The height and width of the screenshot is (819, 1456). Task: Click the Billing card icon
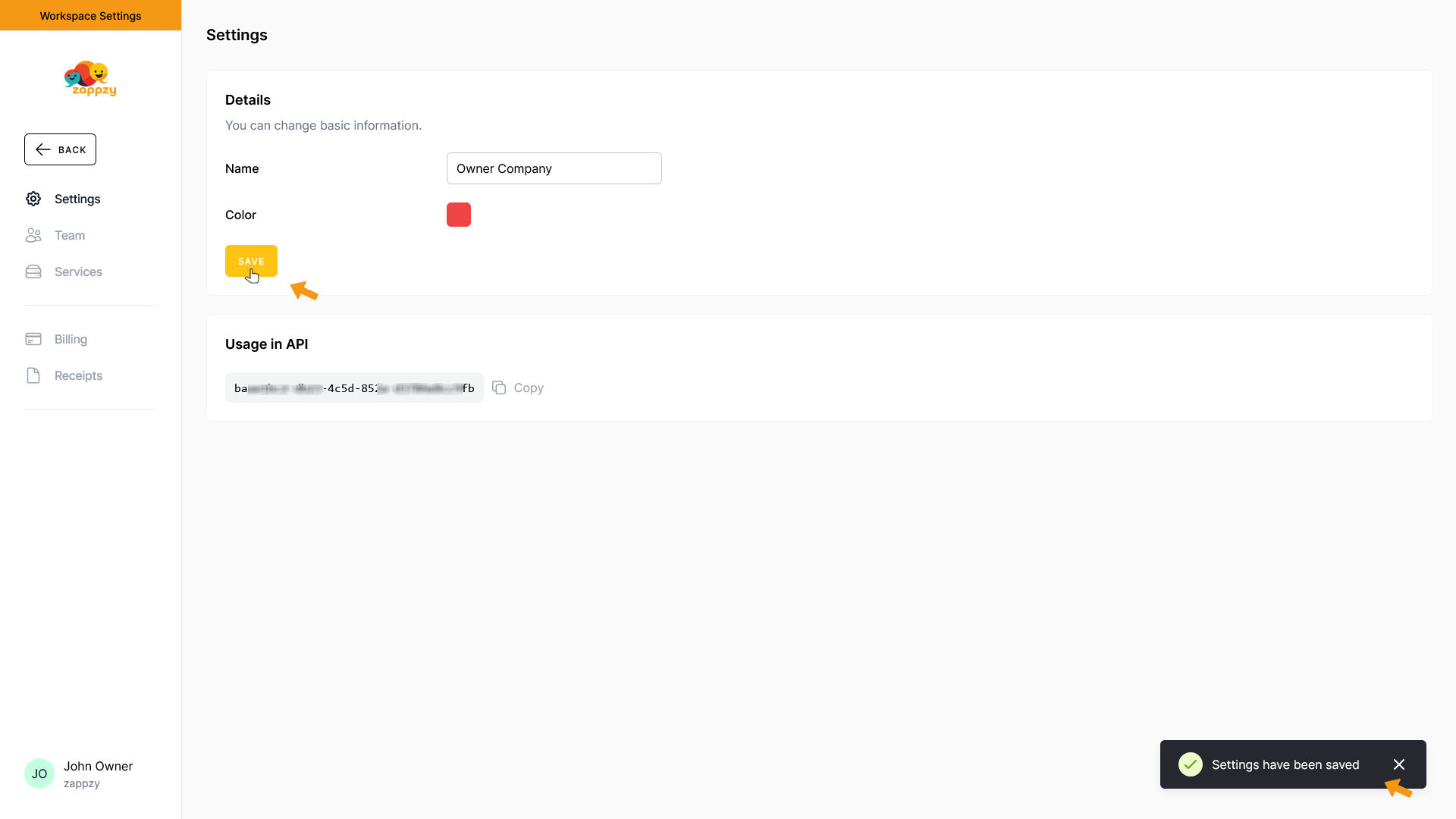(x=33, y=339)
